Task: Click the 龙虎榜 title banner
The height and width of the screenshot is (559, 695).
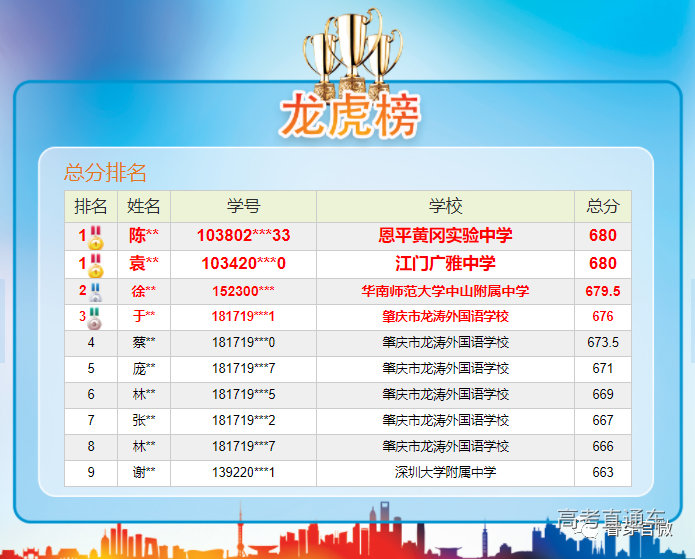Action: point(349,115)
